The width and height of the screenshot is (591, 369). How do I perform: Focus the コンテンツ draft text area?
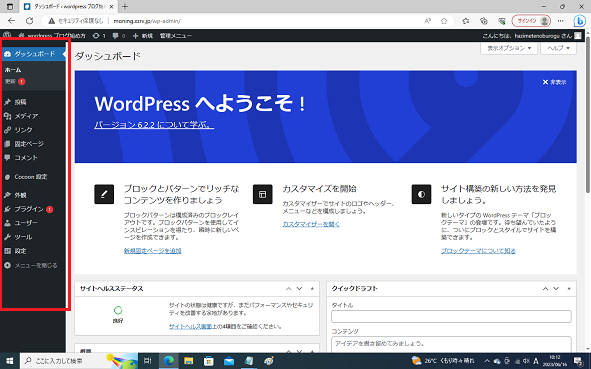tap(451, 345)
